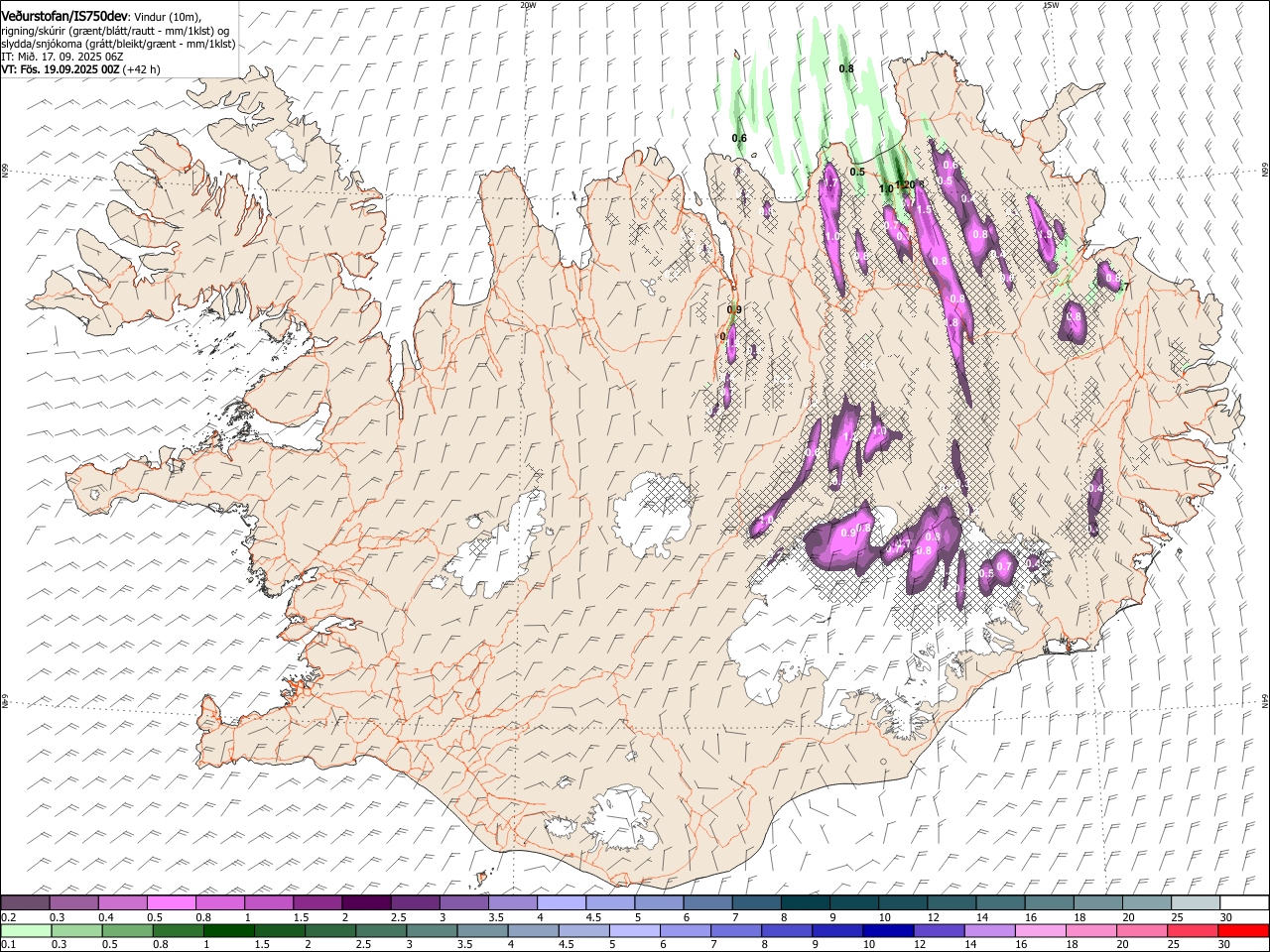Pick upper legend swatch between 4 and 4.5
Image resolution: width=1270 pixels, height=952 pixels.
tap(561, 902)
